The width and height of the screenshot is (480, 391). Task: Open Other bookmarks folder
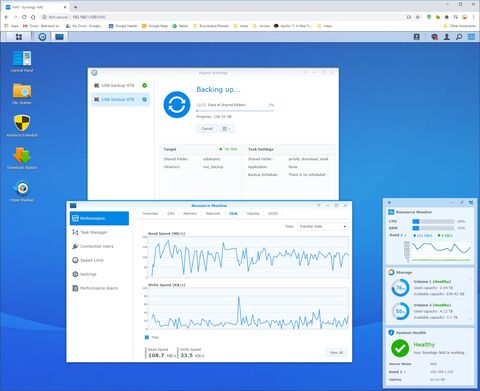pyautogui.click(x=460, y=26)
